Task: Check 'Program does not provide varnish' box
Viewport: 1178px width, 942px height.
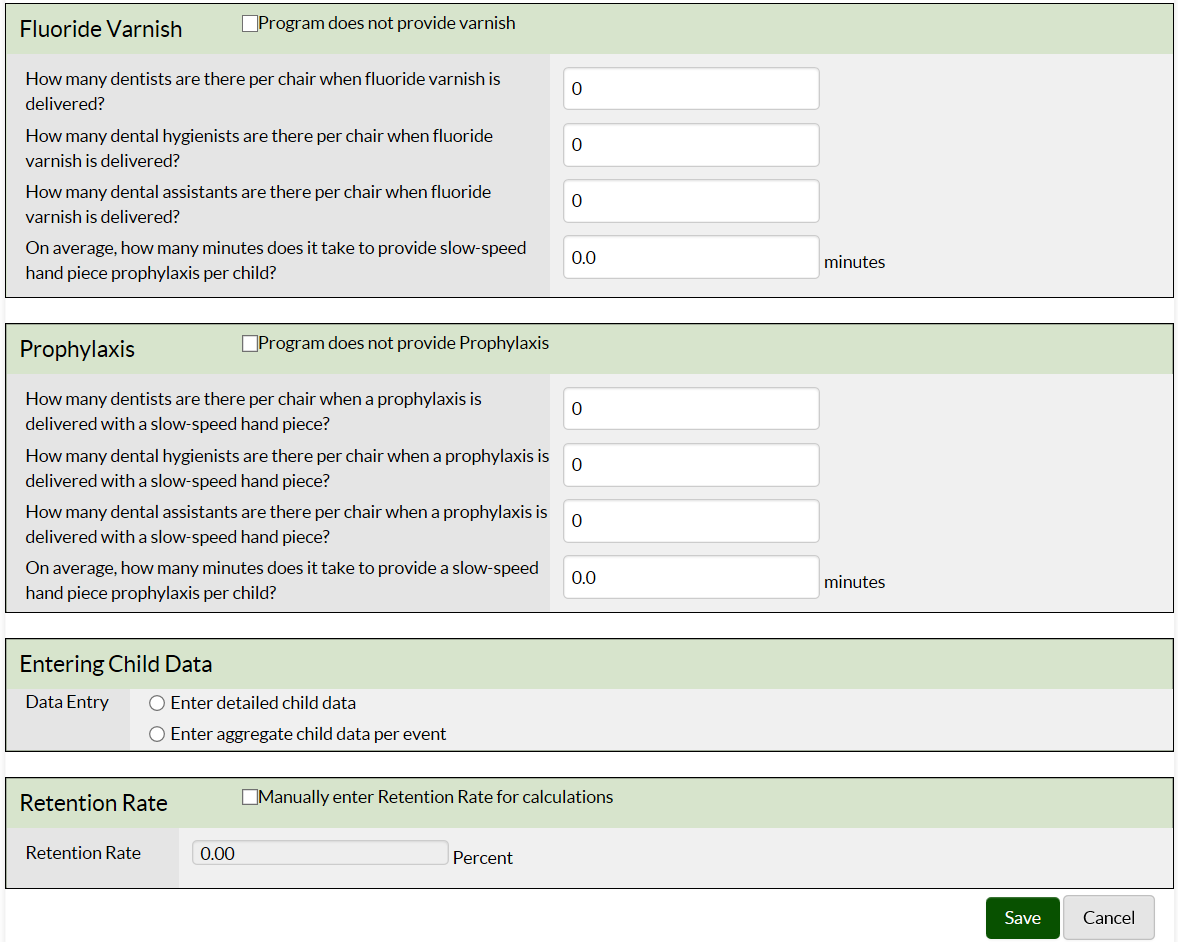Action: coord(250,24)
